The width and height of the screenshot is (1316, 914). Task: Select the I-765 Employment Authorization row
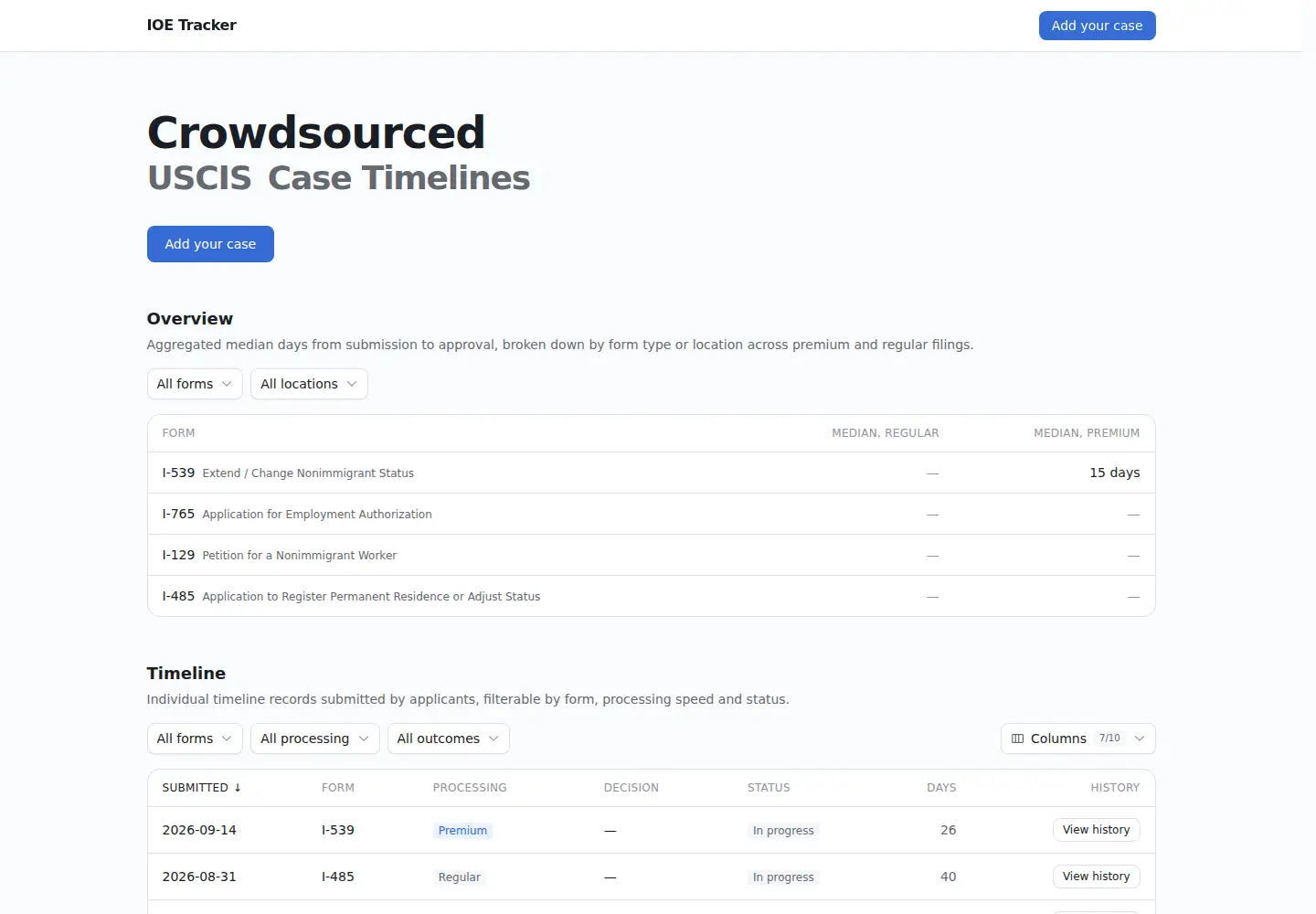652,514
